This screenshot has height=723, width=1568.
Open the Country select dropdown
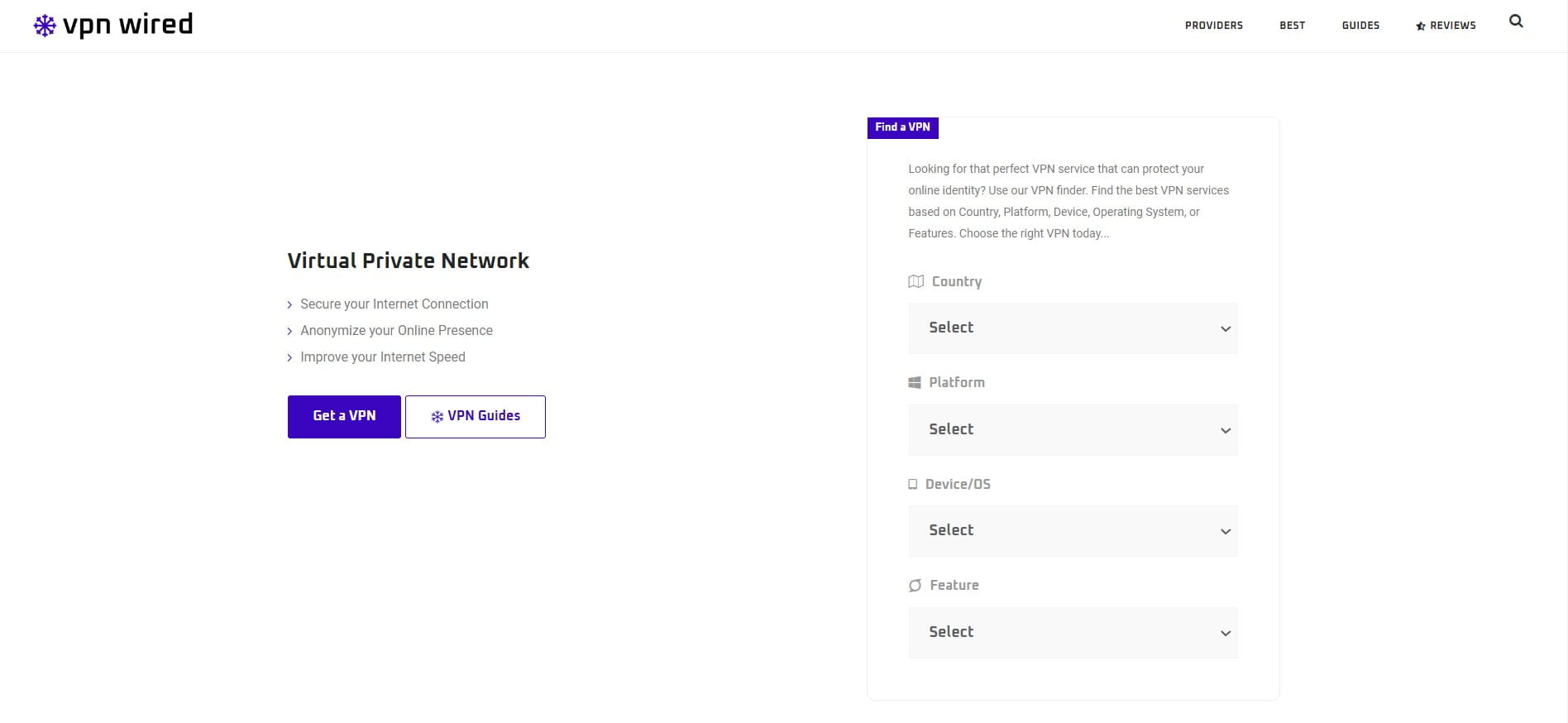click(1072, 328)
